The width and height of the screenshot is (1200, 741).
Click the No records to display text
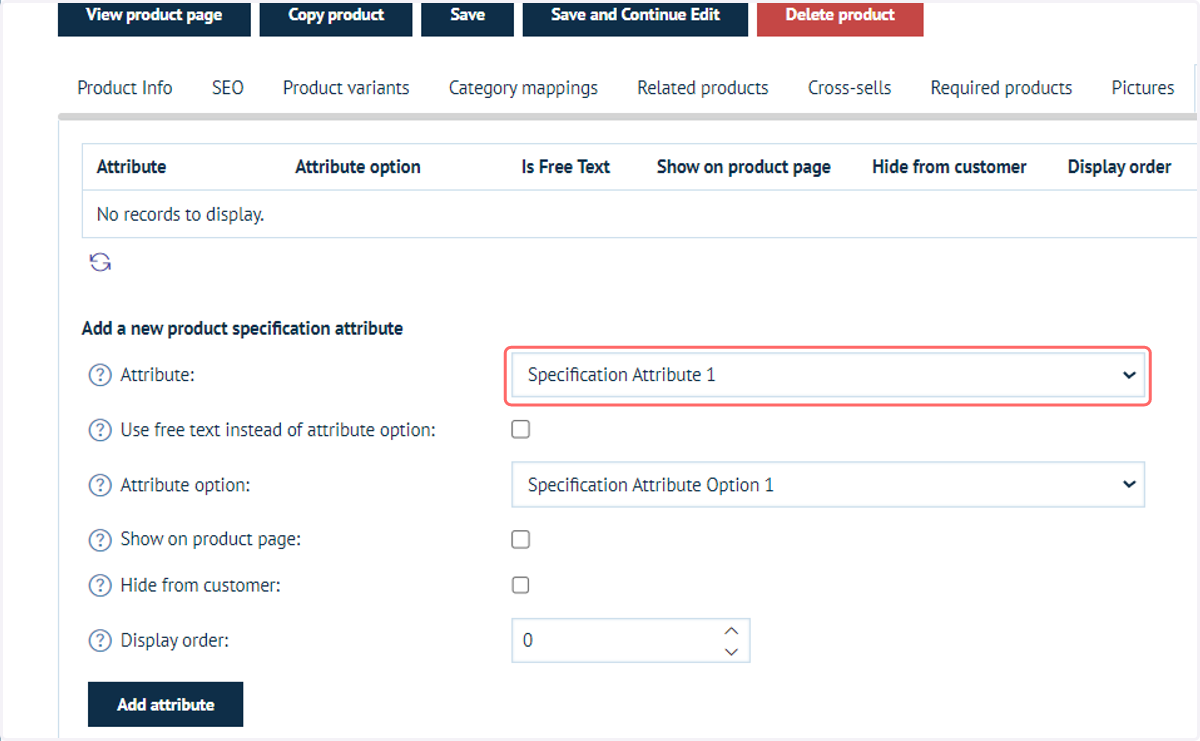[180, 214]
